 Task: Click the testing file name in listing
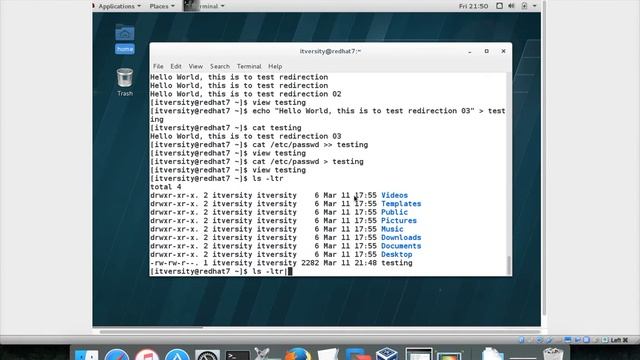point(396,263)
